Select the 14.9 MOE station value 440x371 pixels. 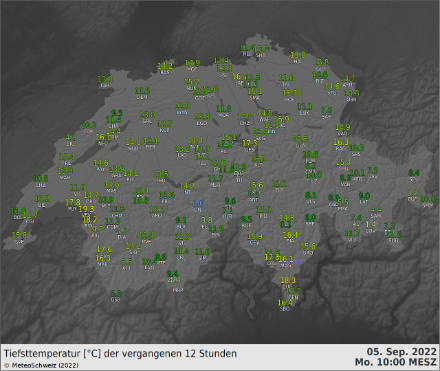coord(192,63)
